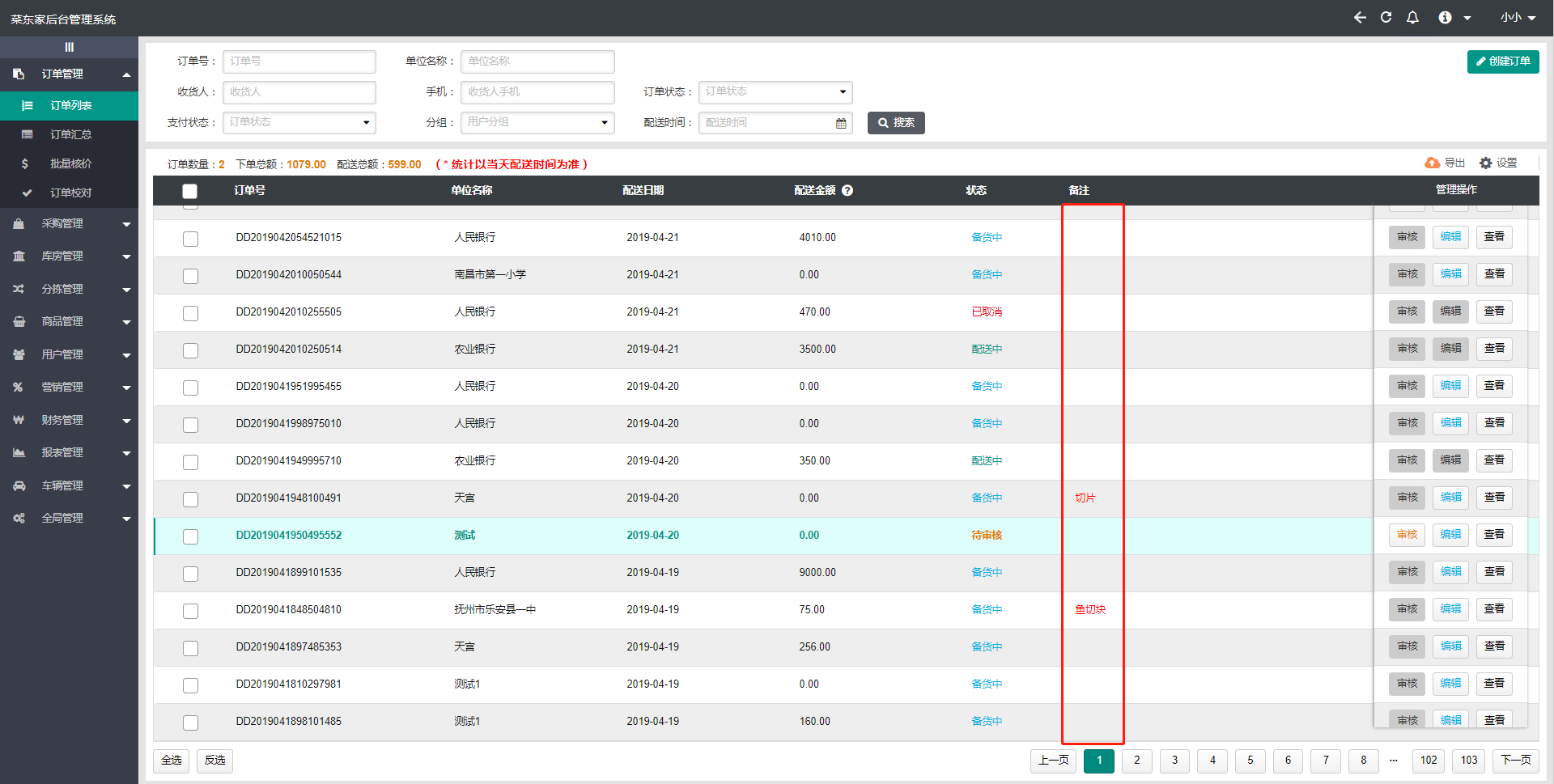The height and width of the screenshot is (784, 1554).
Task: Click the 创建订单 button
Action: point(1502,61)
